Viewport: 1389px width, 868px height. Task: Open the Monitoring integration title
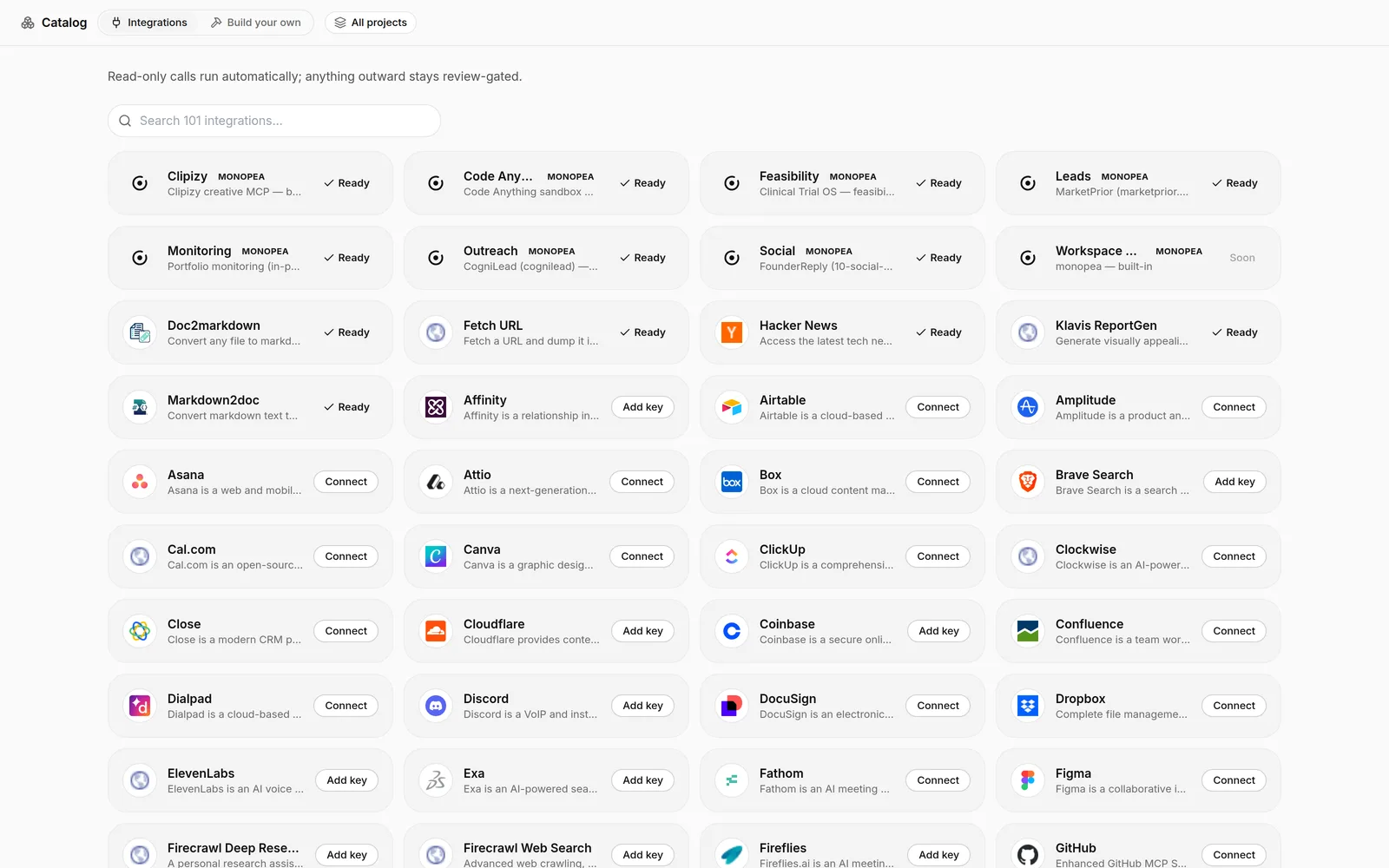pos(200,251)
